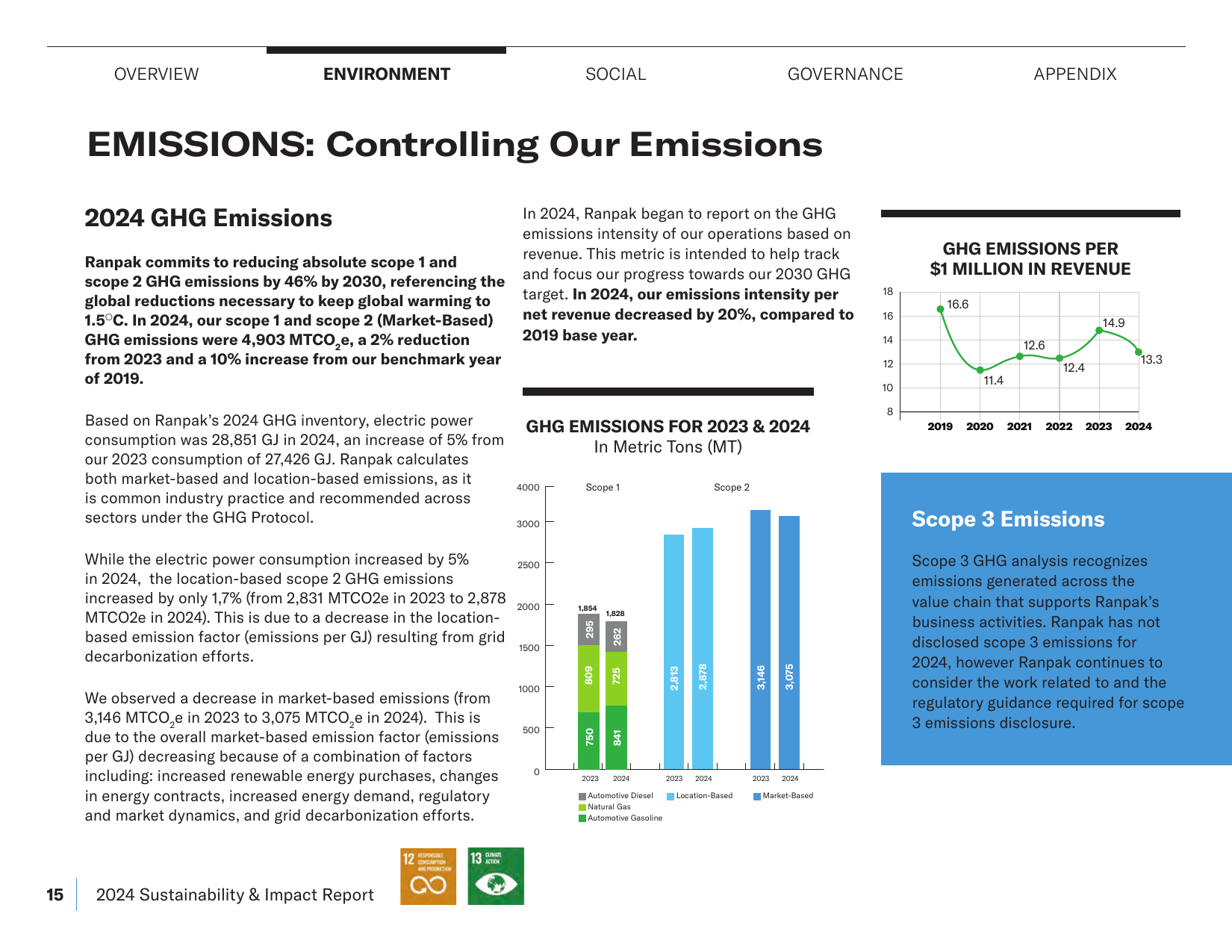Select the Environment section tab
Screen dimensions: 1232x952
point(387,74)
